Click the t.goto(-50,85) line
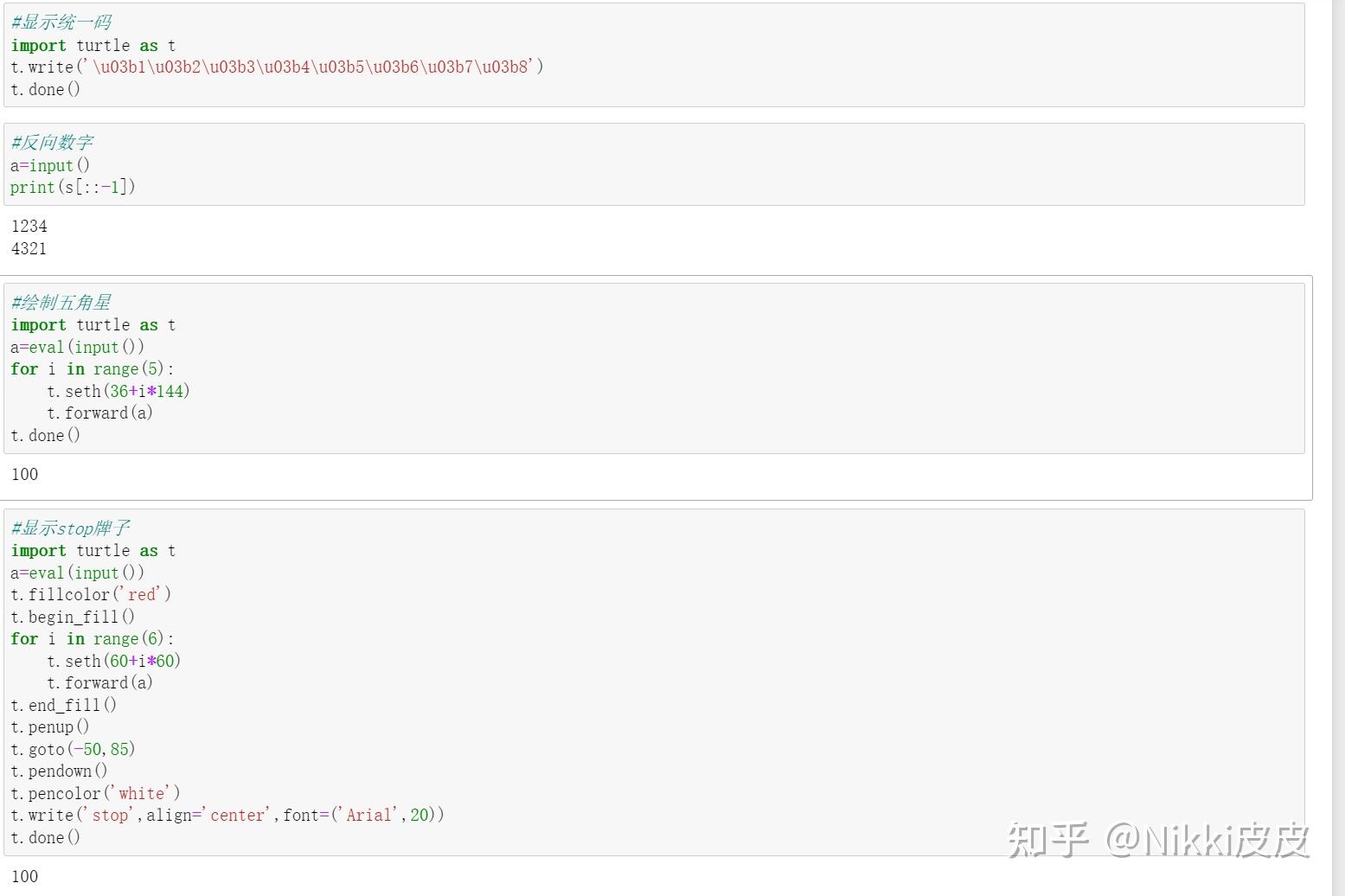Screen dimensions: 1345x896 pyautogui.click(x=73, y=749)
